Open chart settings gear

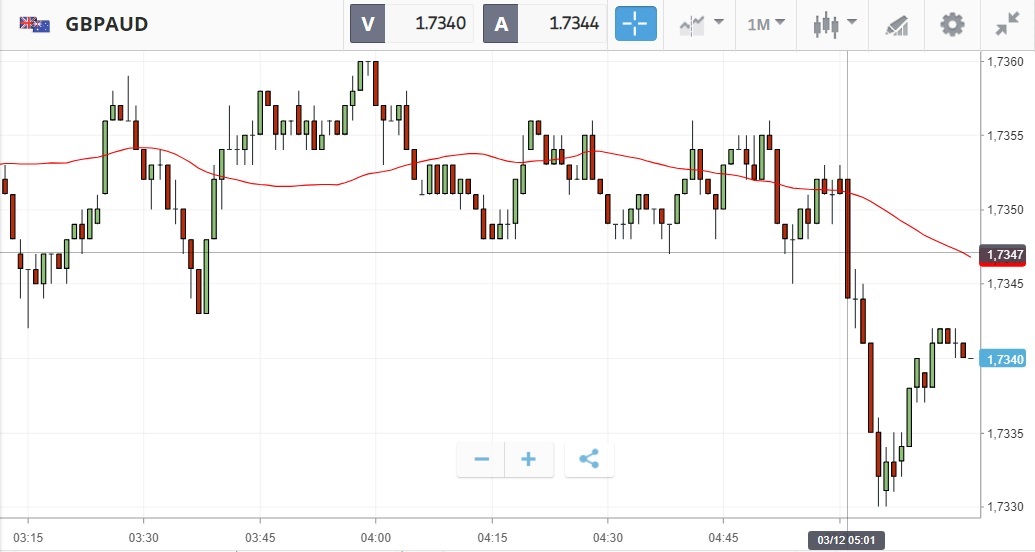[952, 24]
